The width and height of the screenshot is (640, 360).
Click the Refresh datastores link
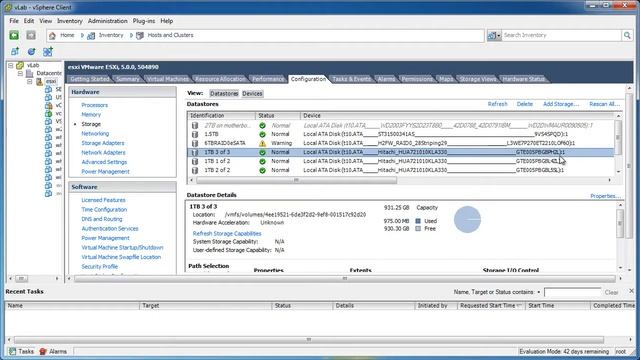[497, 104]
